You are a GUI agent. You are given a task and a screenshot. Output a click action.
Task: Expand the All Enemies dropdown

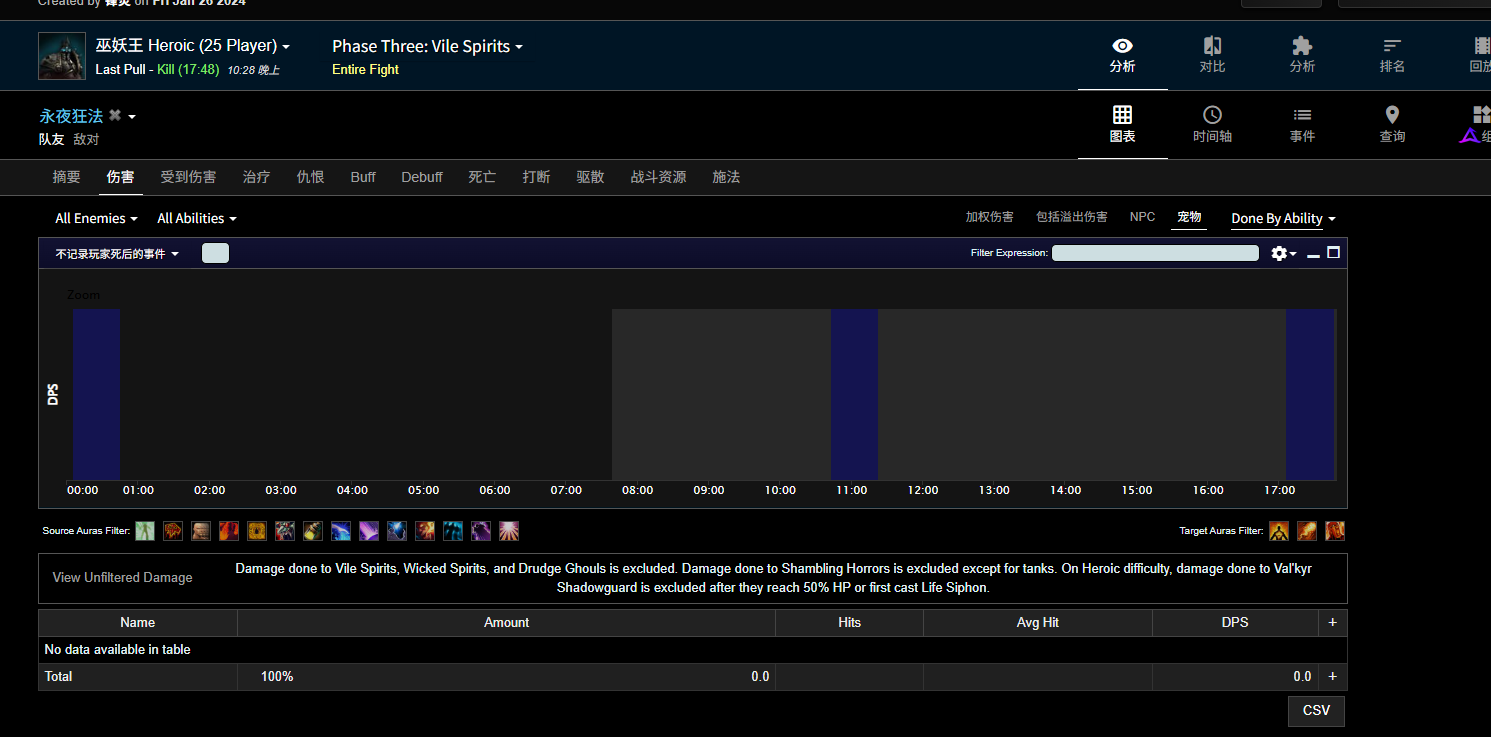pyautogui.click(x=96, y=218)
